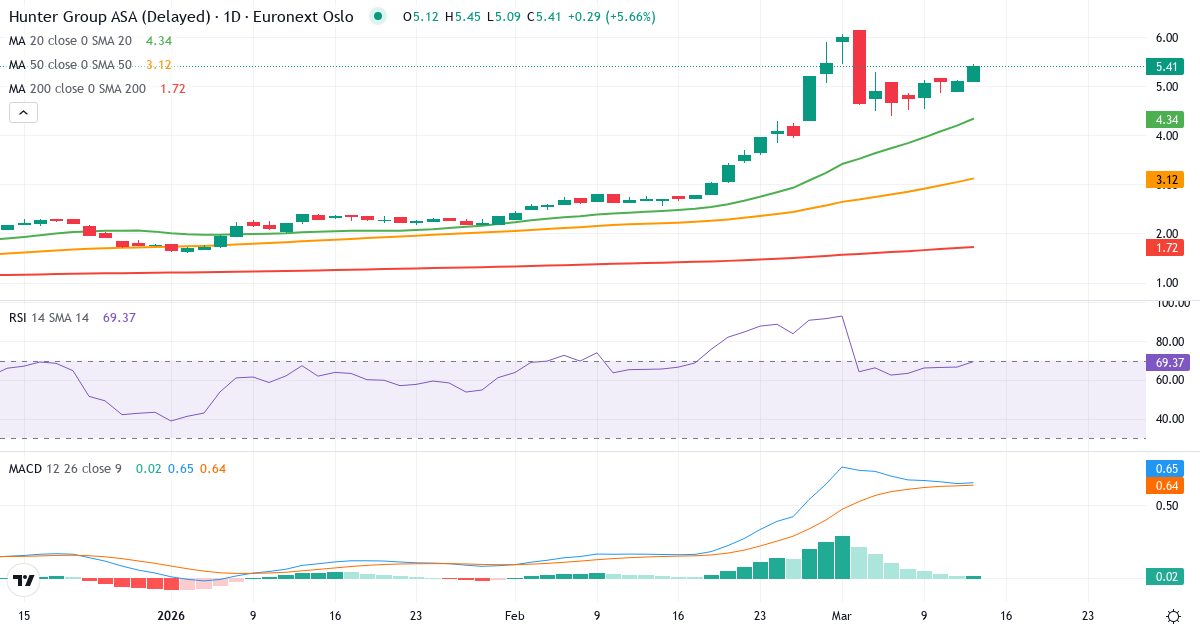Click the red 1.72 MA 200 tag
The image size is (1200, 630).
[x=1166, y=248]
